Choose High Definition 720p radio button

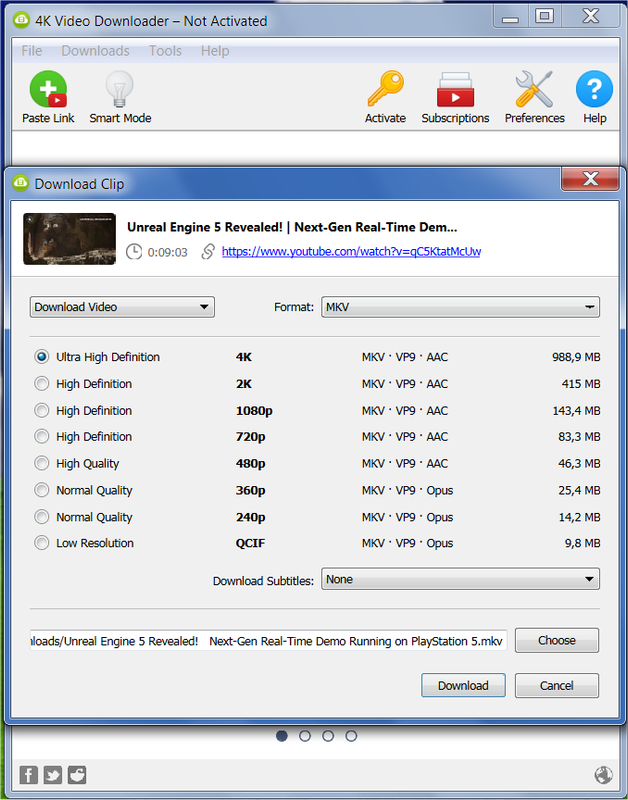click(x=42, y=437)
